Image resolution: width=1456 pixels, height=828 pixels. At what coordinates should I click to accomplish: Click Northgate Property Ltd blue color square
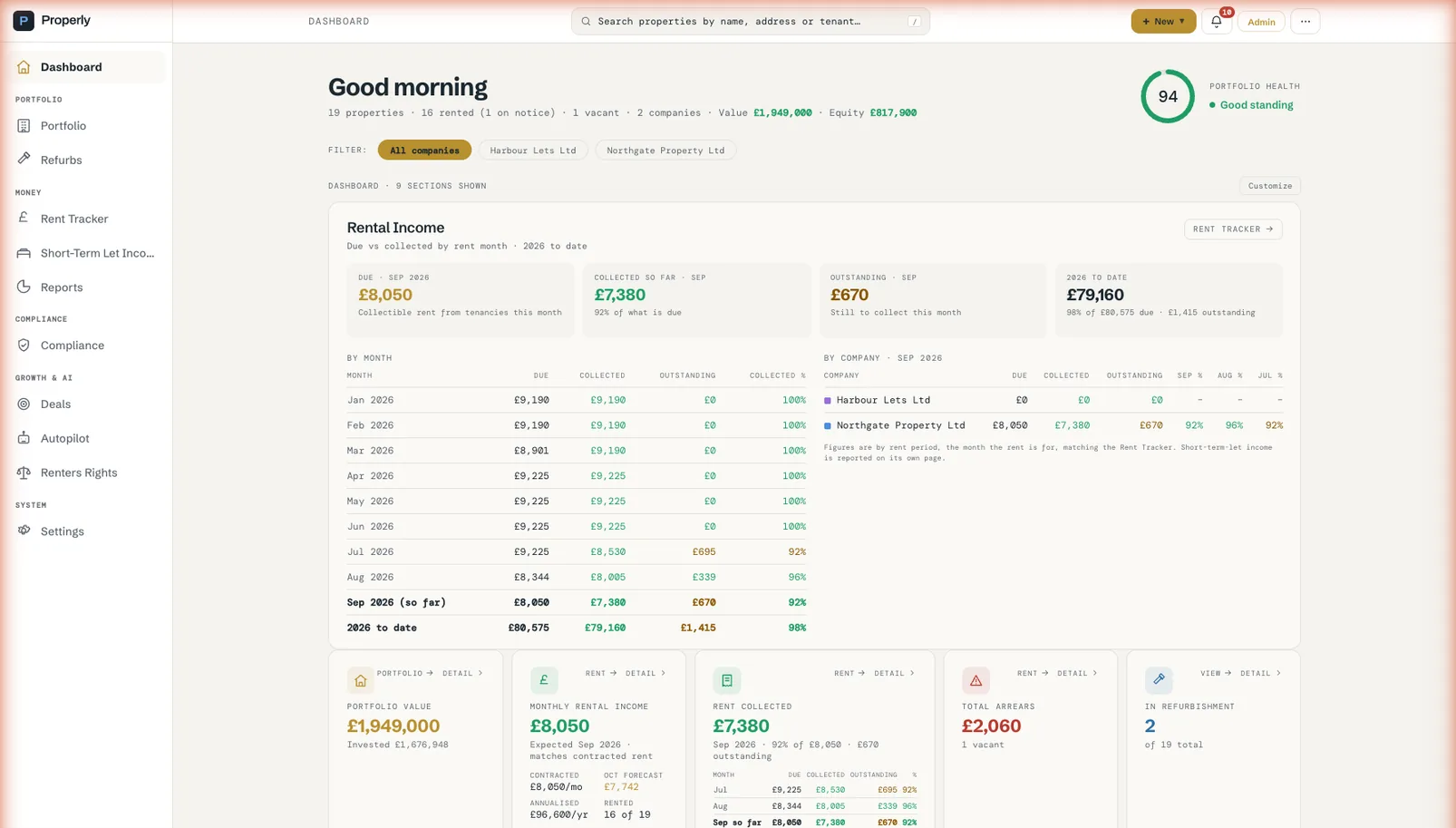[x=828, y=425]
